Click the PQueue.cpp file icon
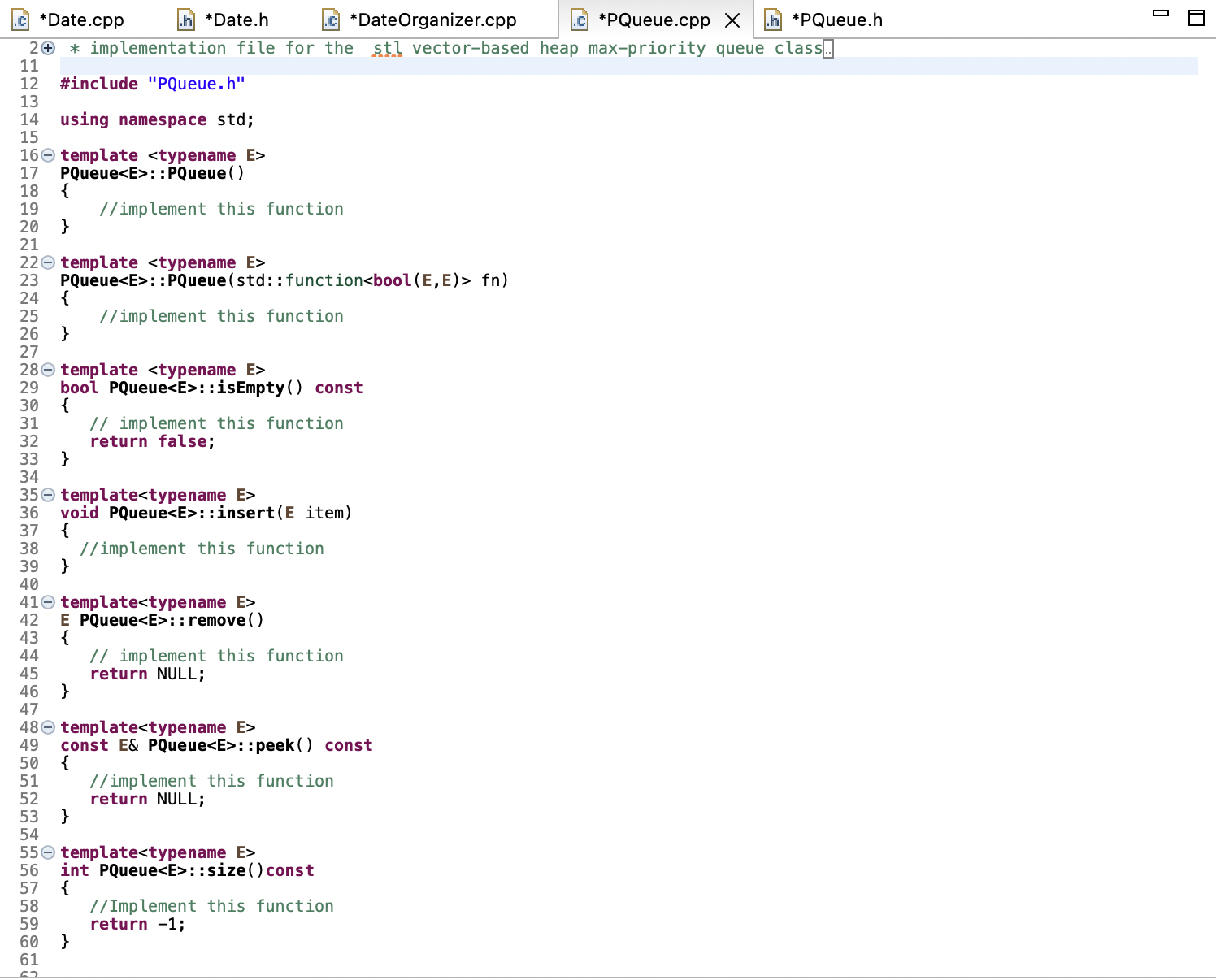The width and height of the screenshot is (1216, 980). 580,20
